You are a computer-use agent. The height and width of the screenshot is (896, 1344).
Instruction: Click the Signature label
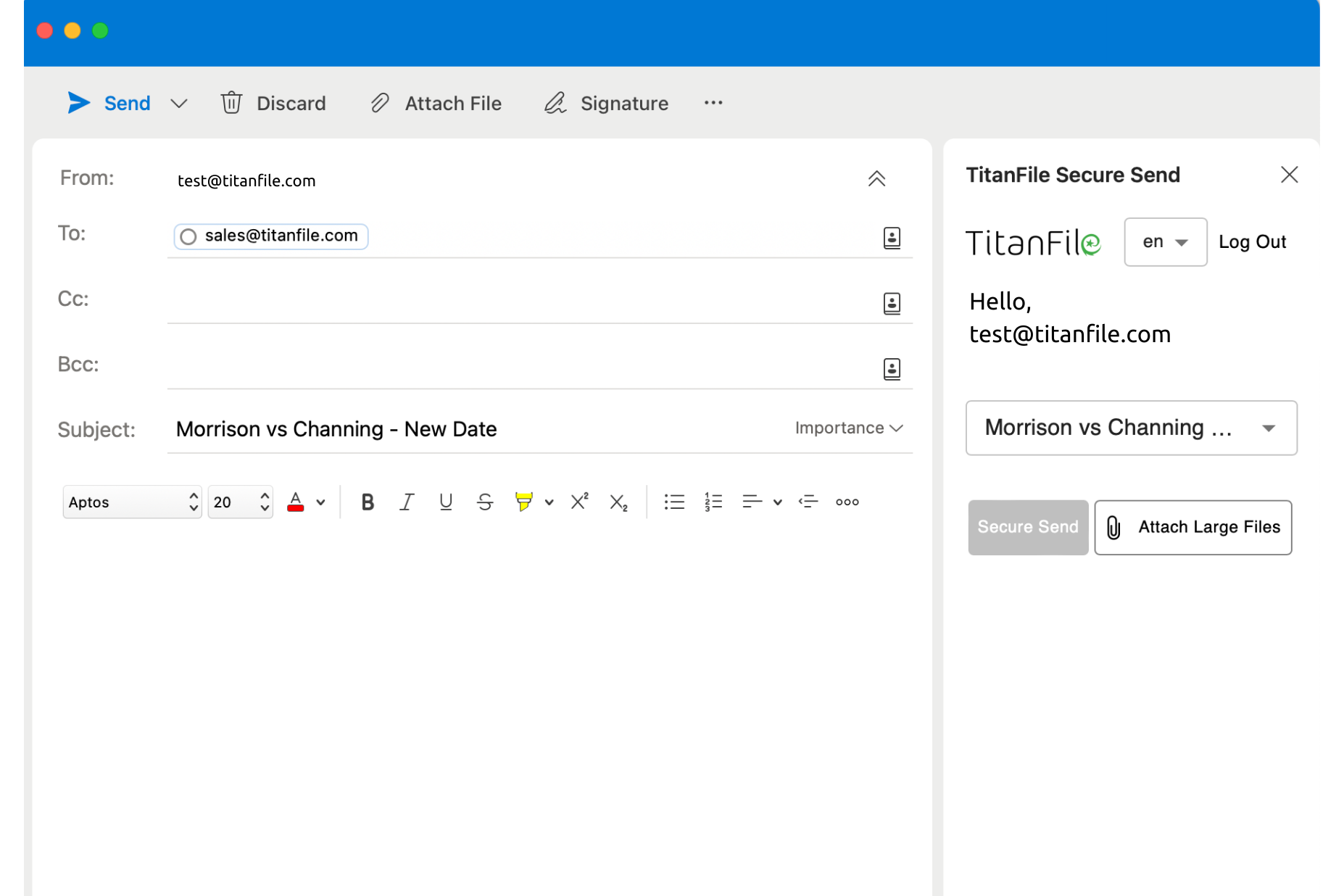click(x=624, y=103)
